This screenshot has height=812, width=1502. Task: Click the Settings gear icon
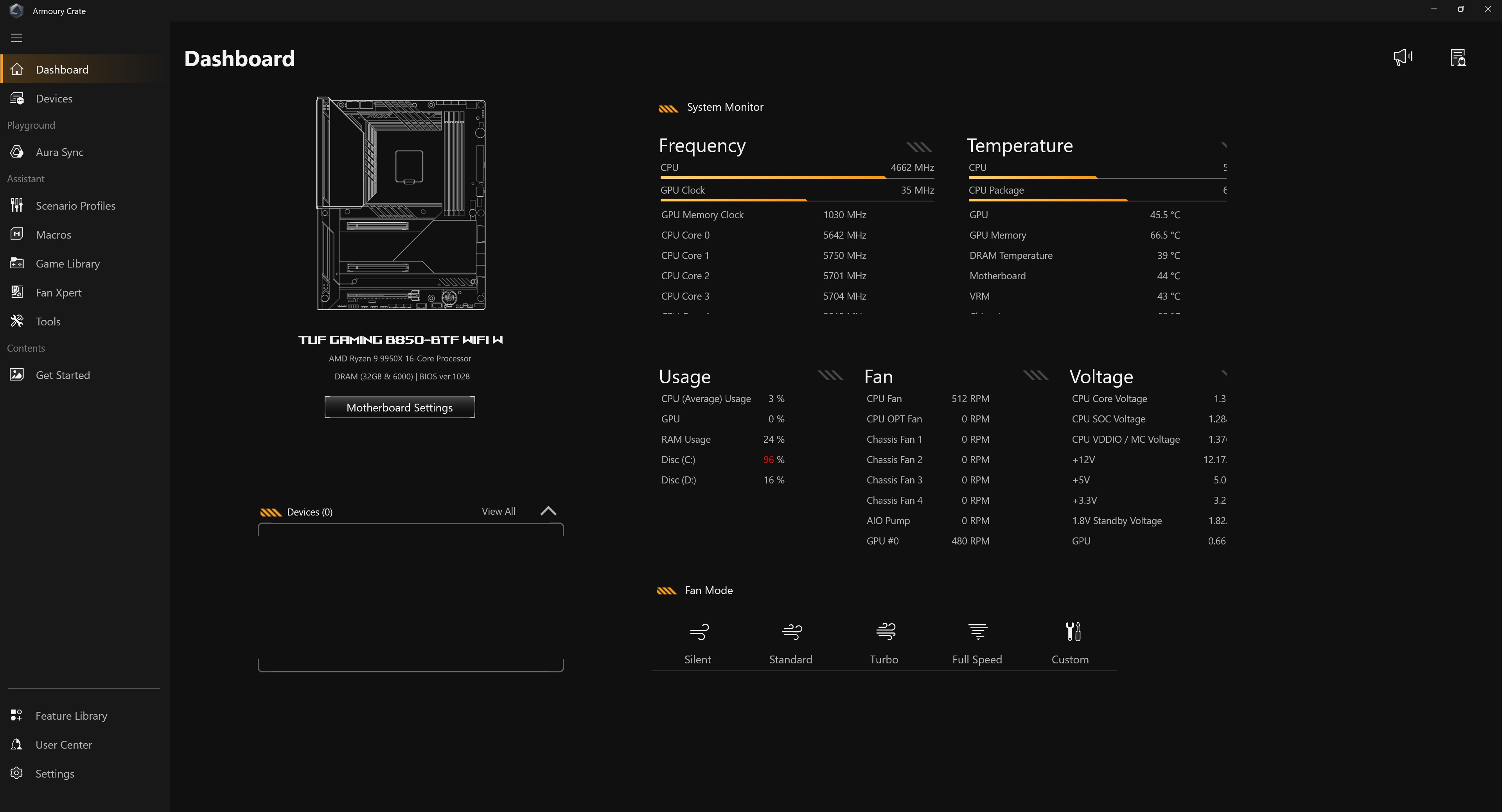(x=16, y=774)
